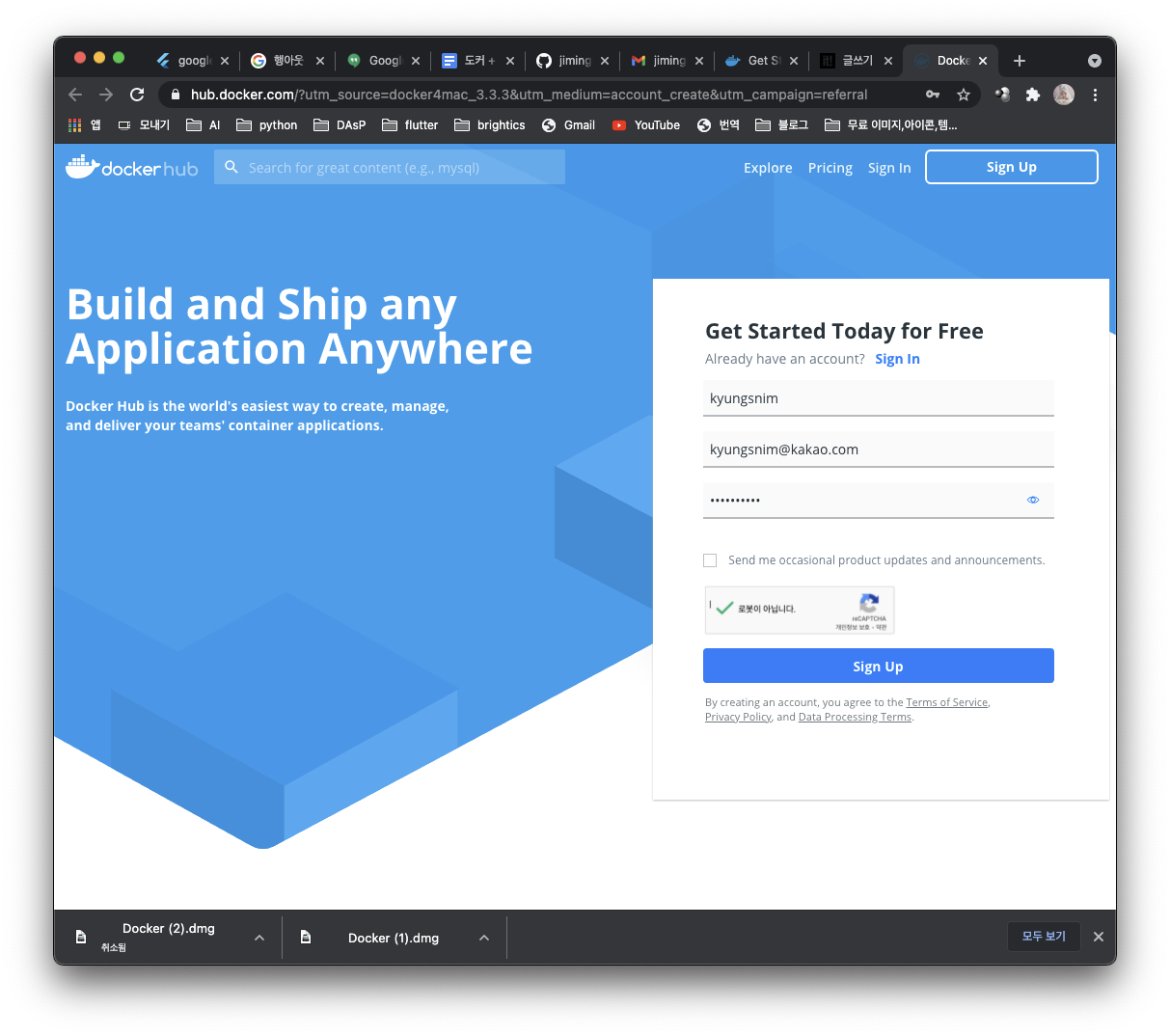
Task: Click the padlock site info icon
Action: pos(175,95)
